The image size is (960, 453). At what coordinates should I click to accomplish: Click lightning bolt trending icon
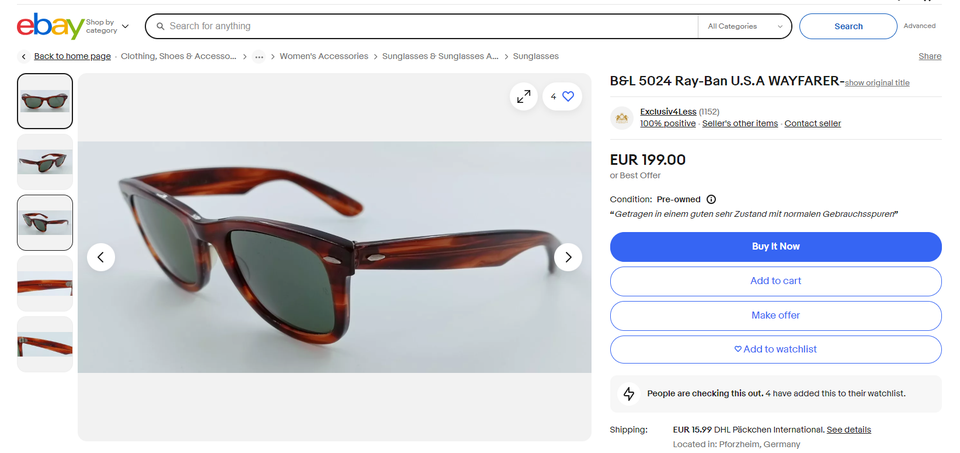pos(629,394)
